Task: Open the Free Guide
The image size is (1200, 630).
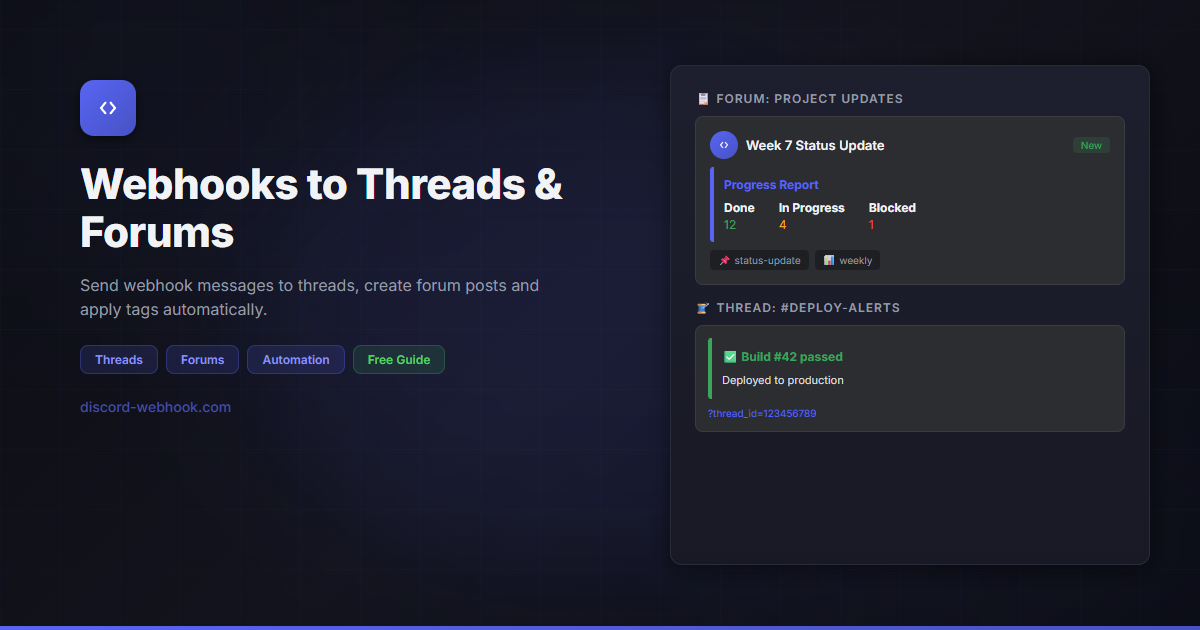Action: point(399,359)
